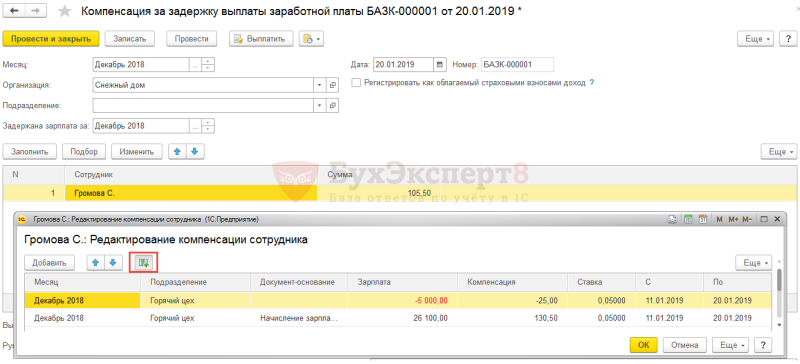Click Месяц stepper next to Декабрь 2018
800x364 pixels.
pyautogui.click(x=208, y=65)
